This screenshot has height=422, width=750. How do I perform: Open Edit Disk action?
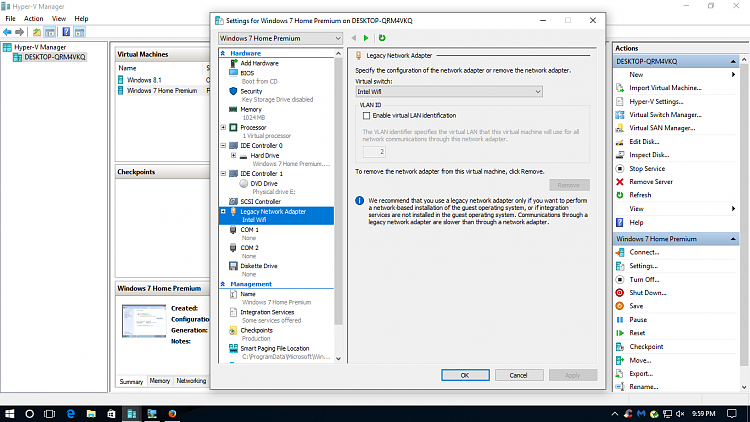coord(644,142)
